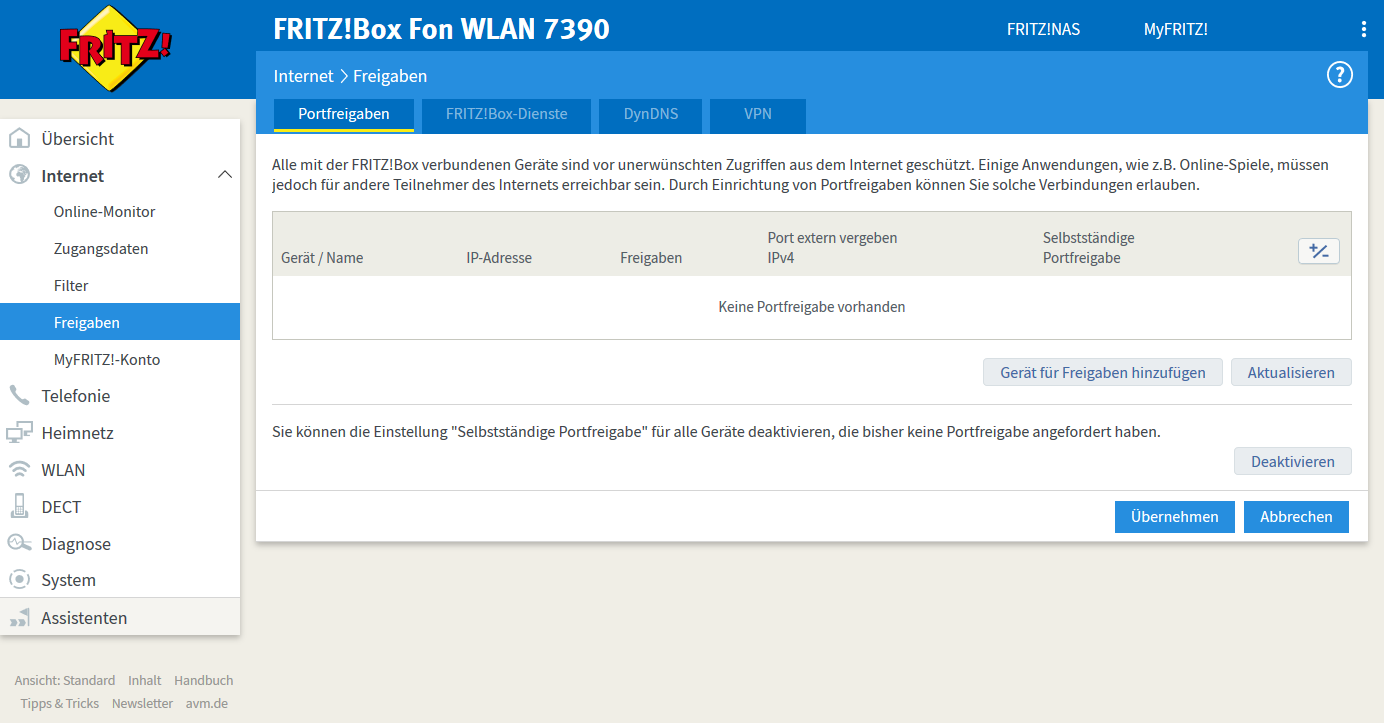
Task: Click the Internet globe icon
Action: (19, 175)
